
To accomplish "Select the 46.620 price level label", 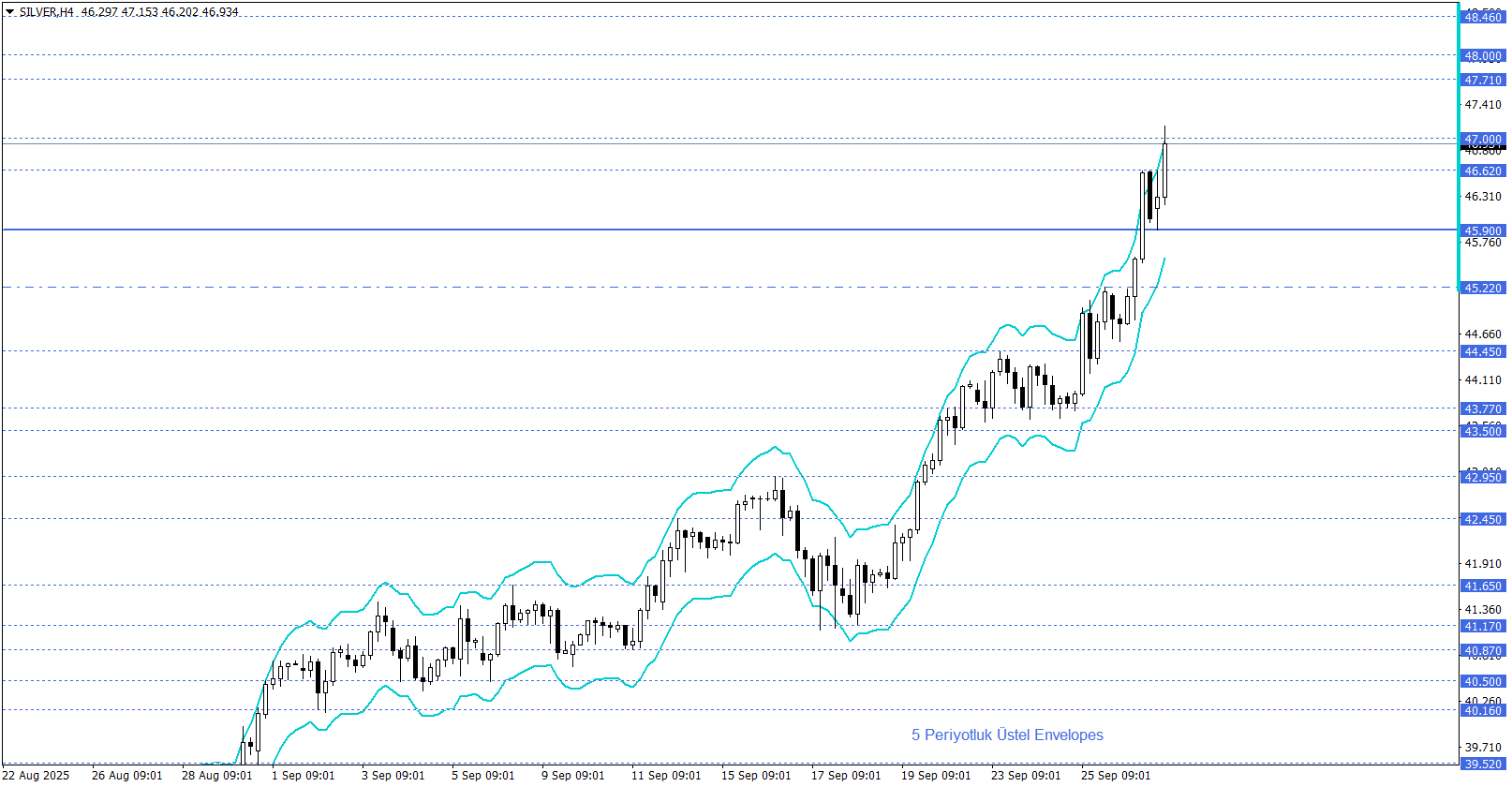I will pyautogui.click(x=1483, y=171).
